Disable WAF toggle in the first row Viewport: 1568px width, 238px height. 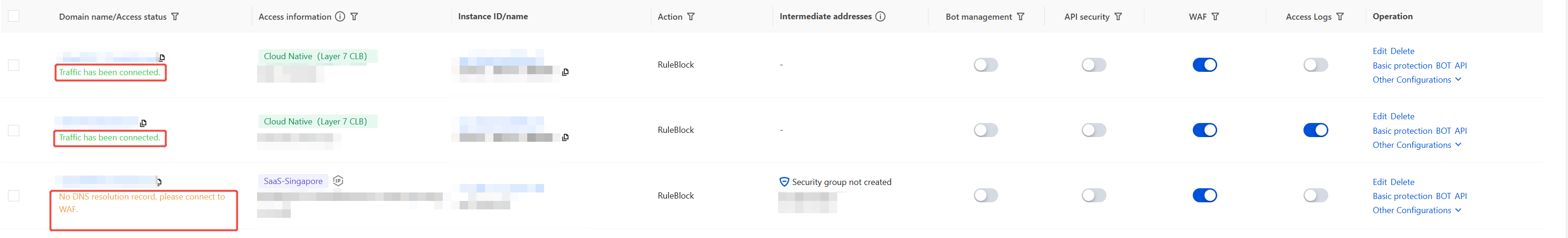pyautogui.click(x=1204, y=64)
